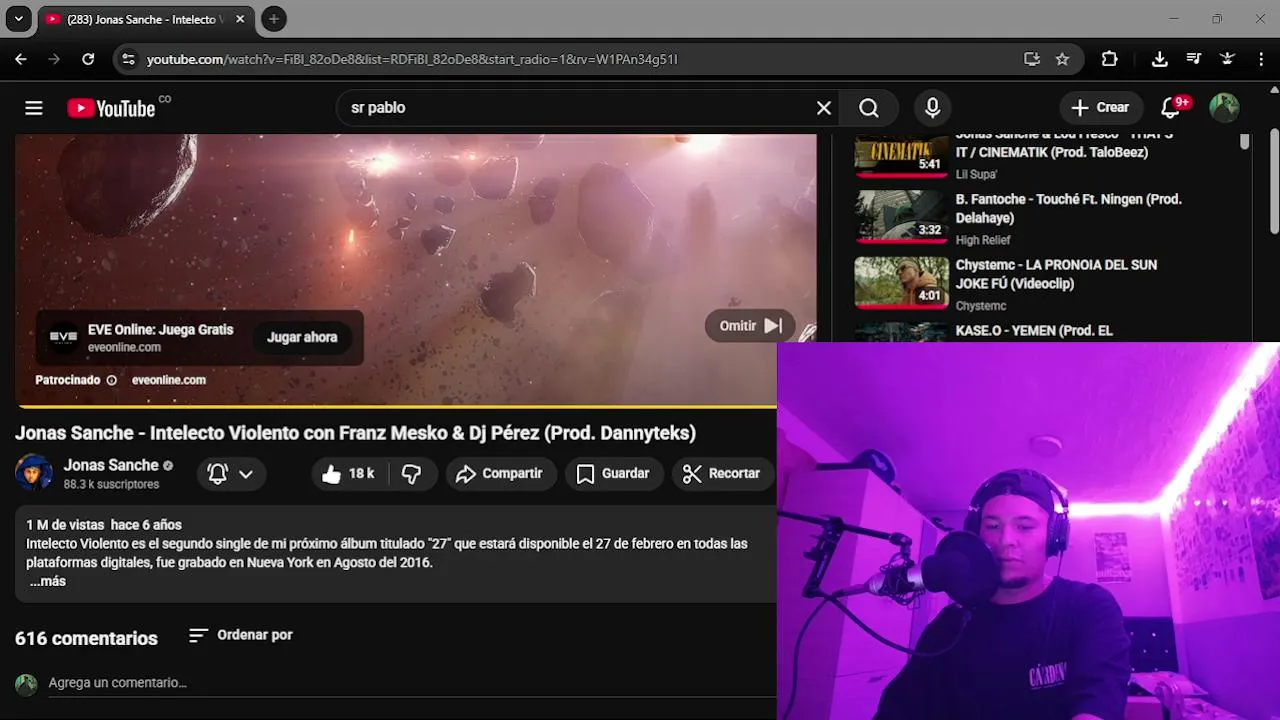Image resolution: width=1280 pixels, height=720 pixels.
Task: Click the browser profile icon
Action: [x=1227, y=59]
